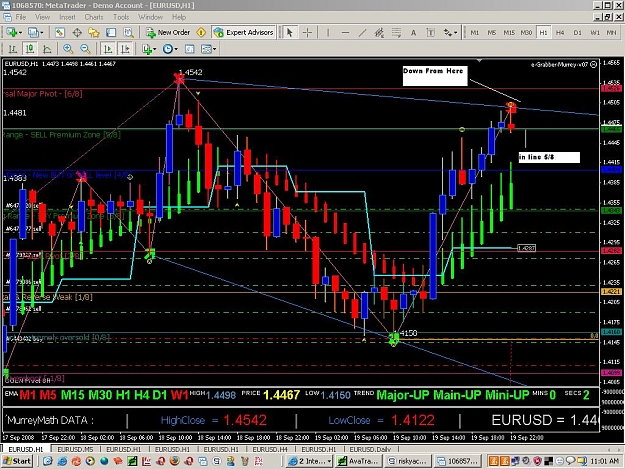
Task: Select the horizontal line drawing tool
Action: [345, 32]
